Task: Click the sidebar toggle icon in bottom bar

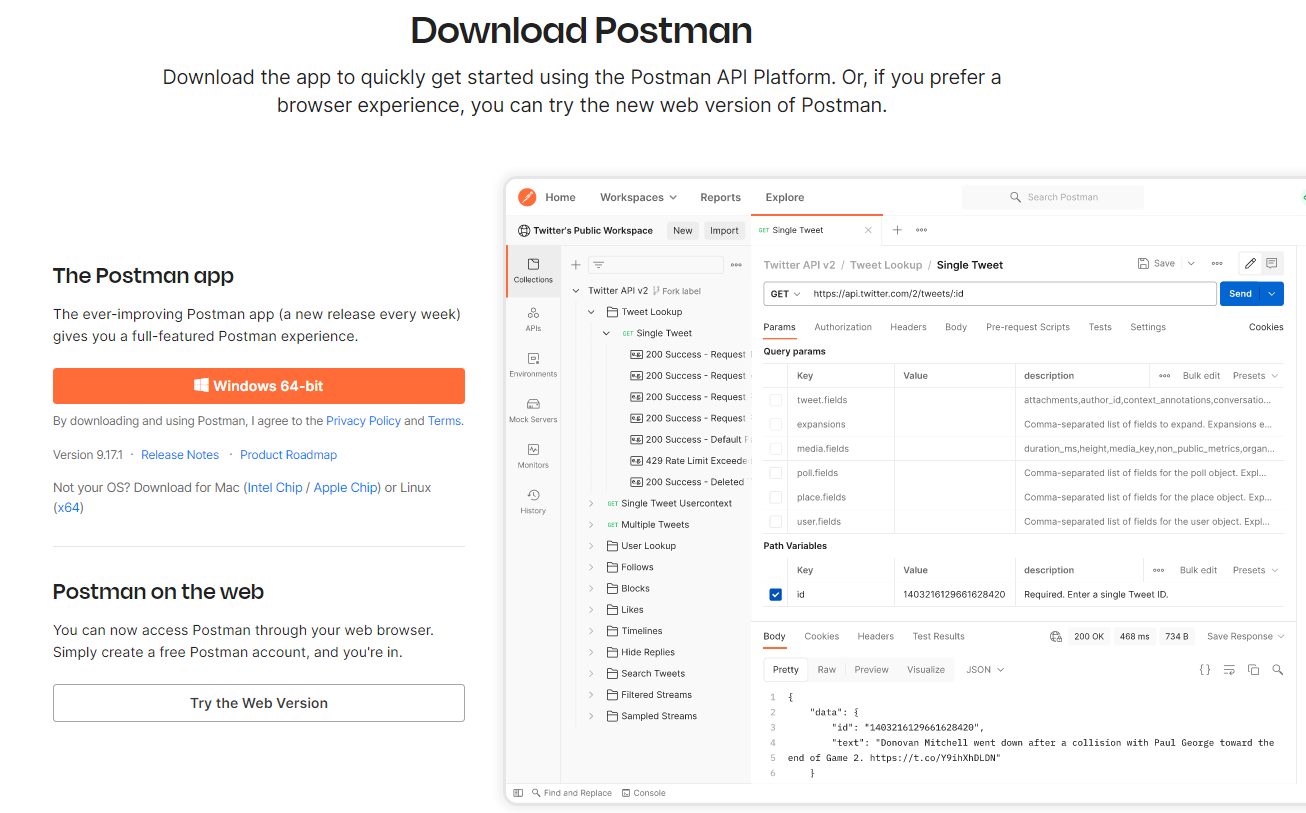Action: pyautogui.click(x=518, y=793)
